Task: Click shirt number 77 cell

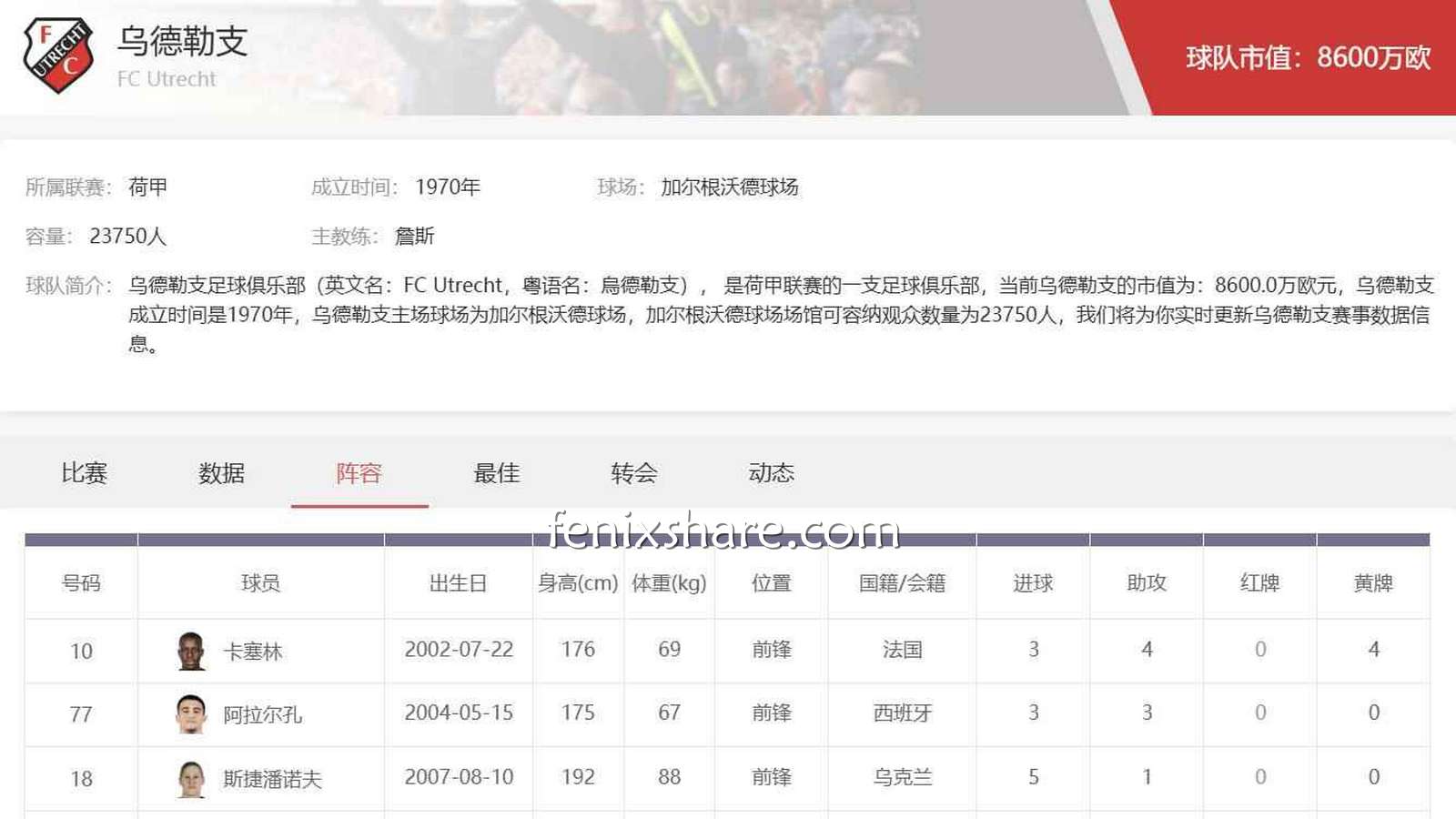Action: [x=81, y=715]
